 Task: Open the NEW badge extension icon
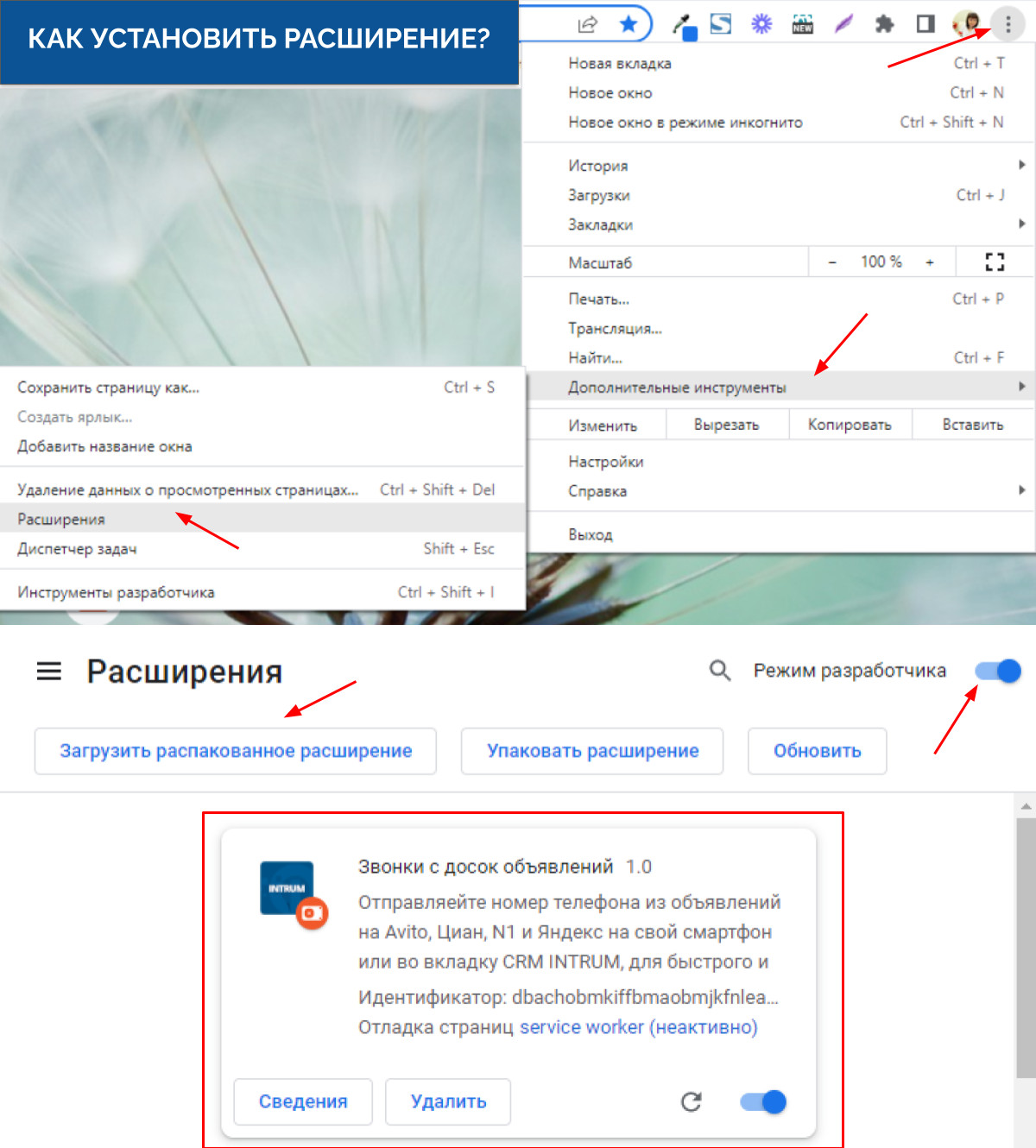802,24
